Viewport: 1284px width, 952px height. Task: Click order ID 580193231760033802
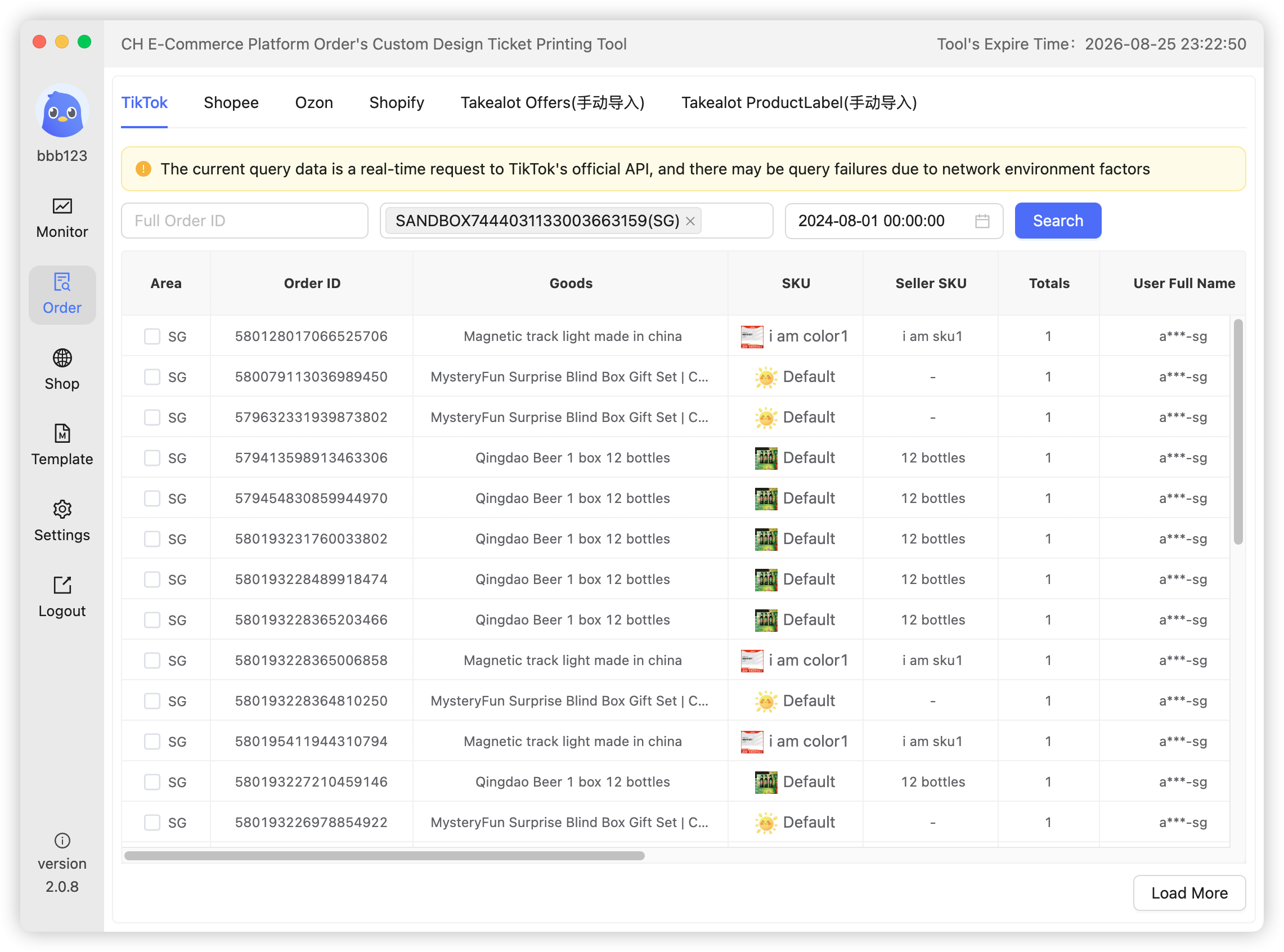click(x=311, y=540)
